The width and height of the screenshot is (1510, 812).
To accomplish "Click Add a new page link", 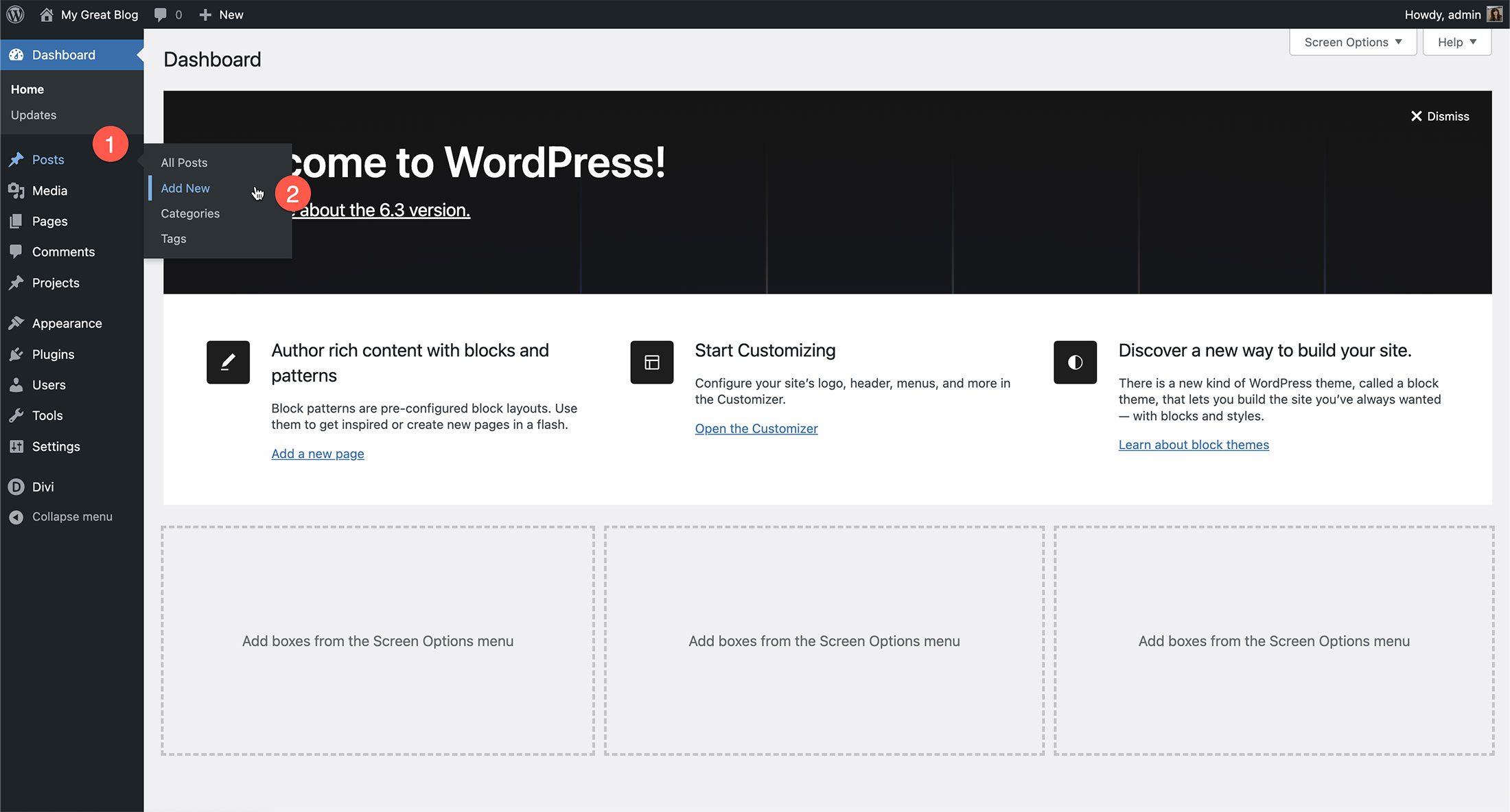I will click(x=317, y=453).
